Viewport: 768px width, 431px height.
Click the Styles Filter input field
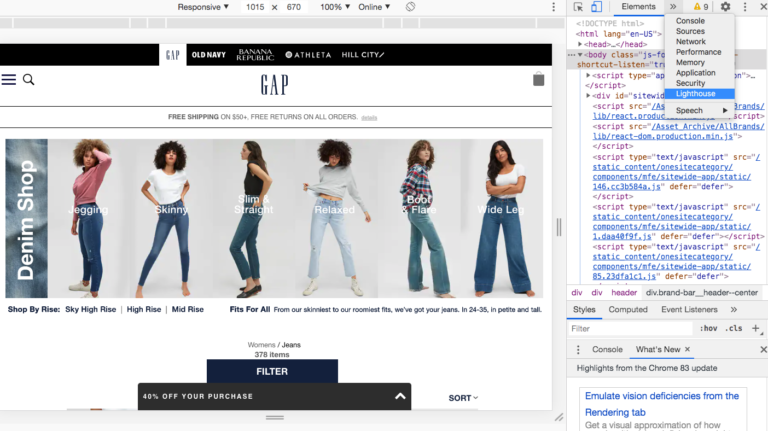click(631, 329)
